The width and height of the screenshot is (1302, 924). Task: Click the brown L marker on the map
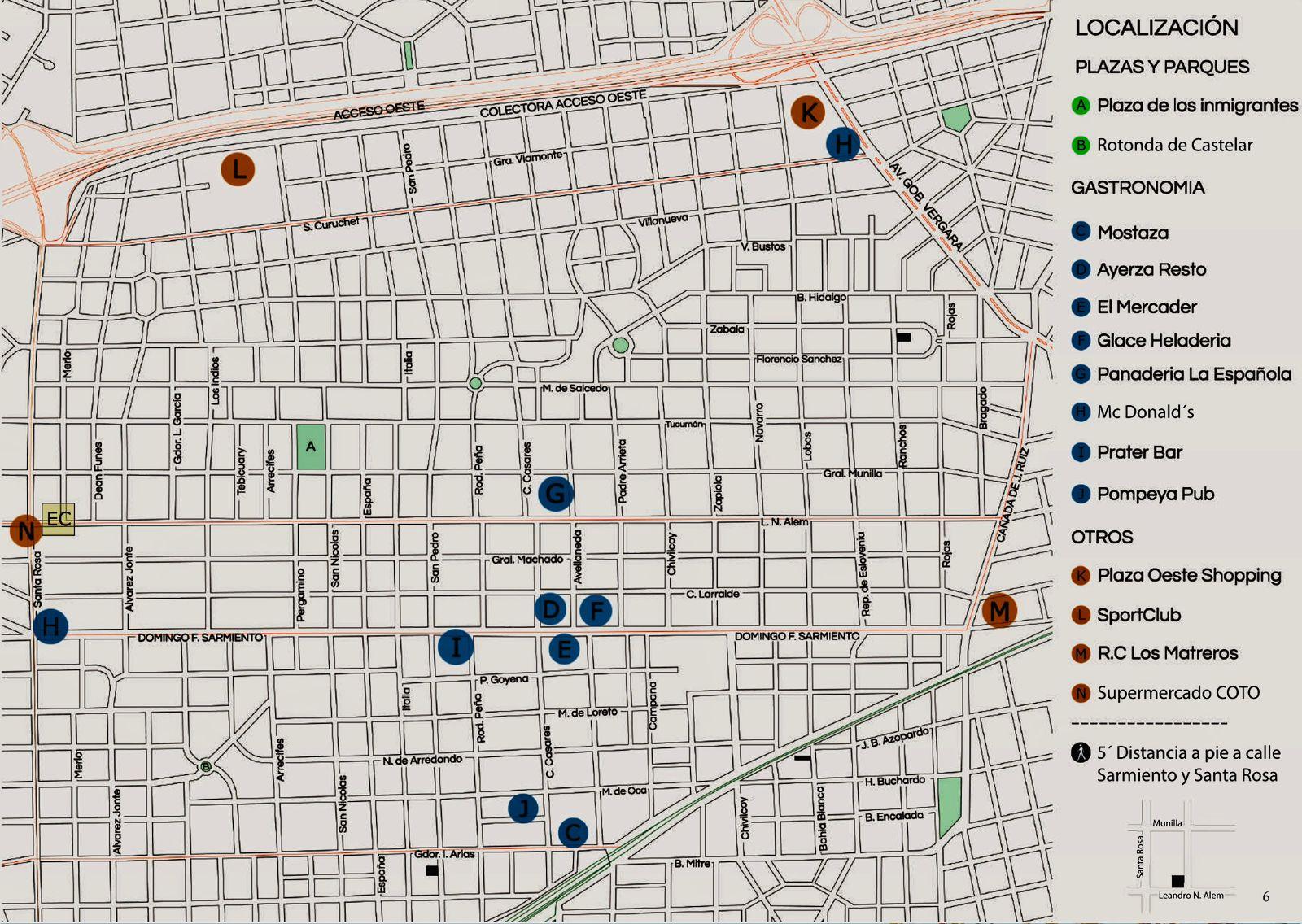(238, 170)
